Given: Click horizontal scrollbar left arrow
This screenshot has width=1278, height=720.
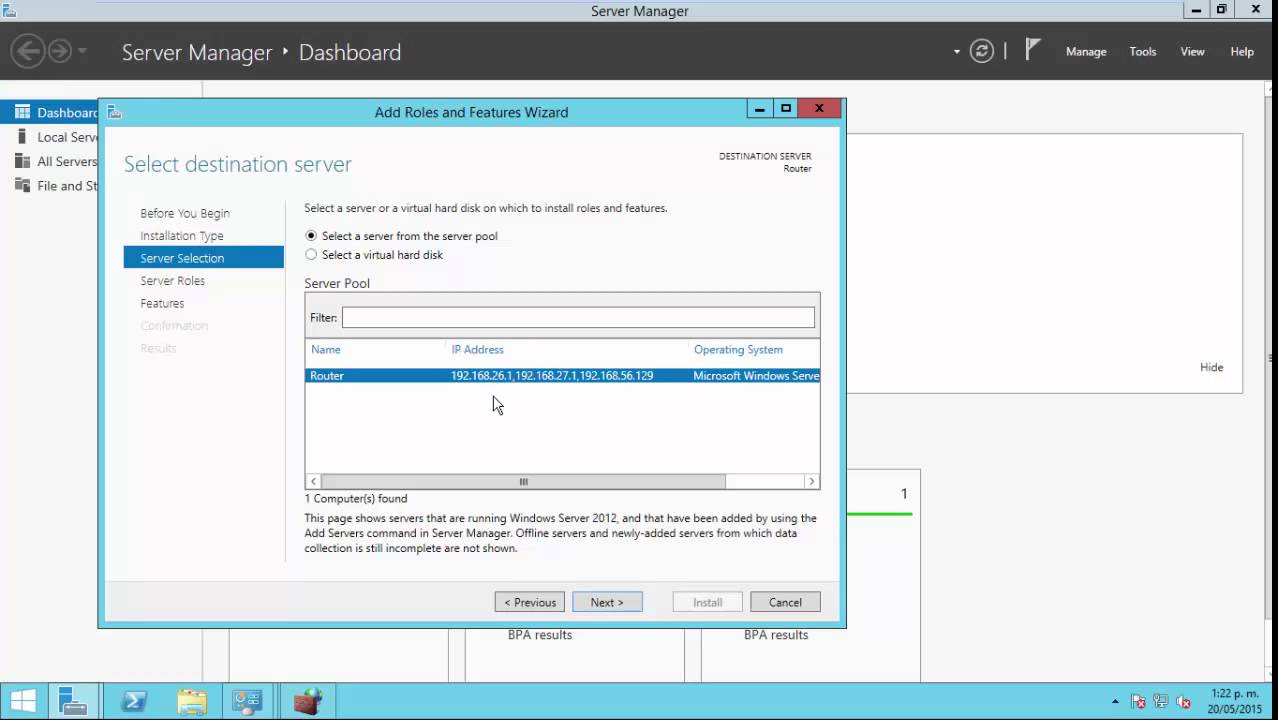Looking at the screenshot, I should [313, 481].
